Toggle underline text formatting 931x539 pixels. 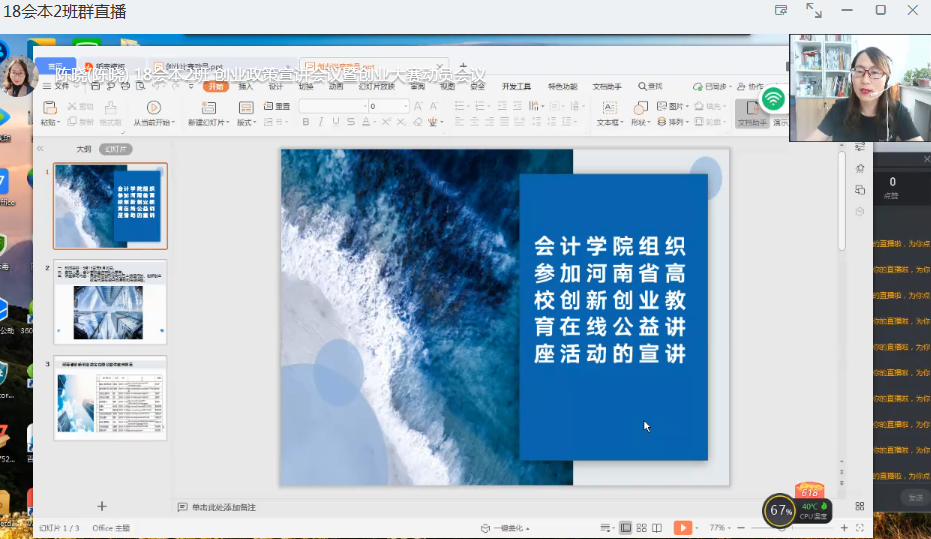(334, 122)
